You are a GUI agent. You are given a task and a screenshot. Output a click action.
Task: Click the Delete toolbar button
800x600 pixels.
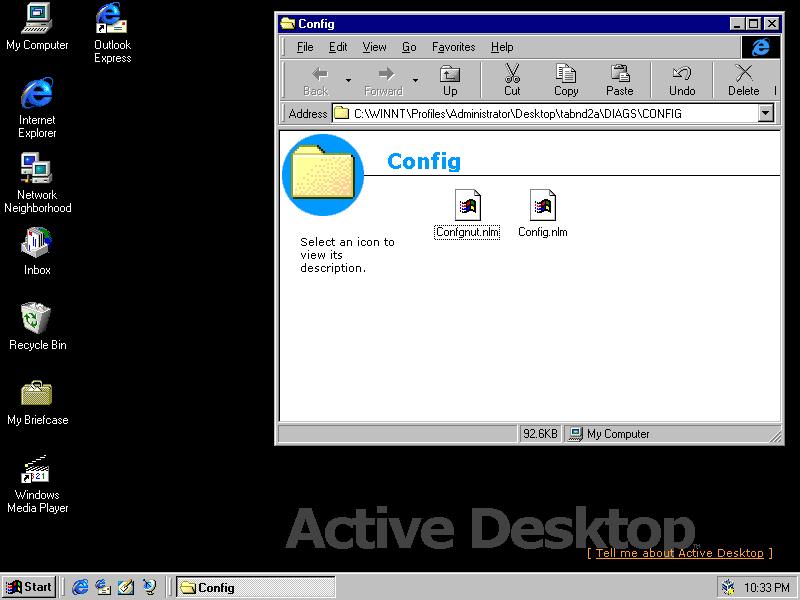coord(743,81)
